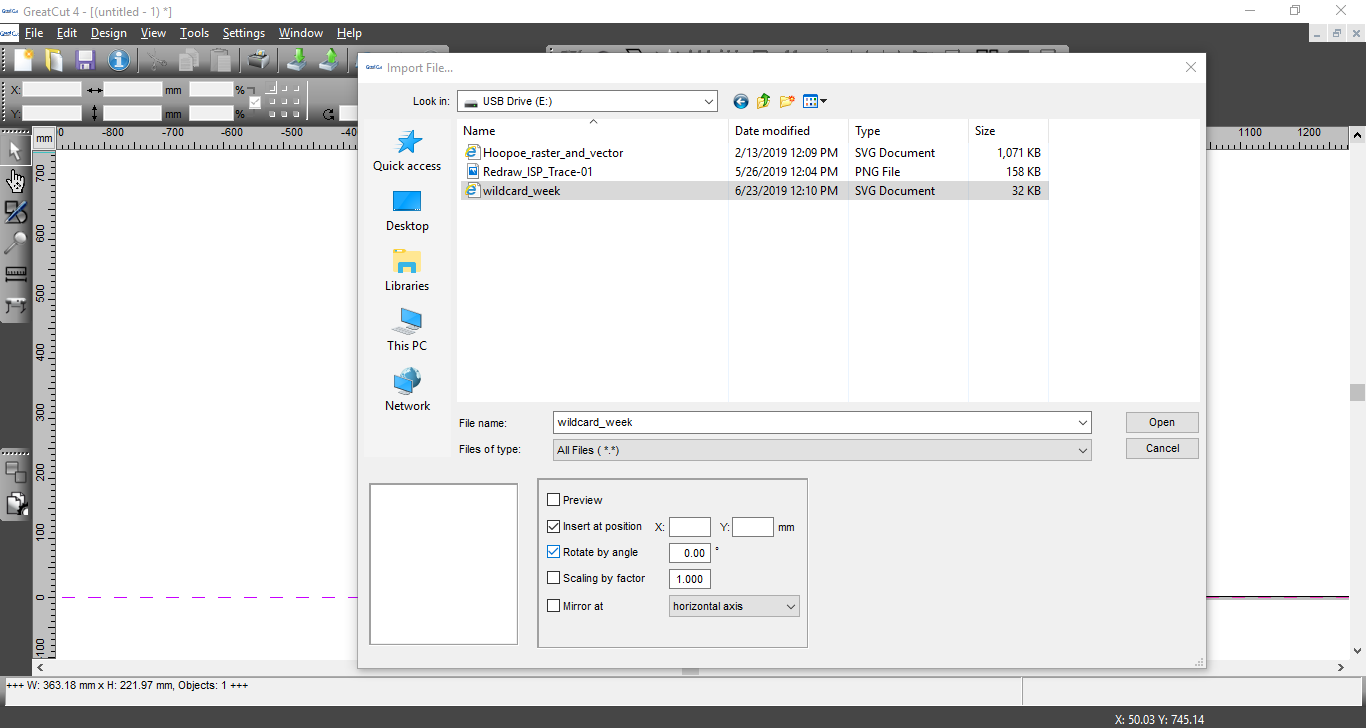The image size is (1366, 728).
Task: Open the blue info icon
Action: coord(119,60)
